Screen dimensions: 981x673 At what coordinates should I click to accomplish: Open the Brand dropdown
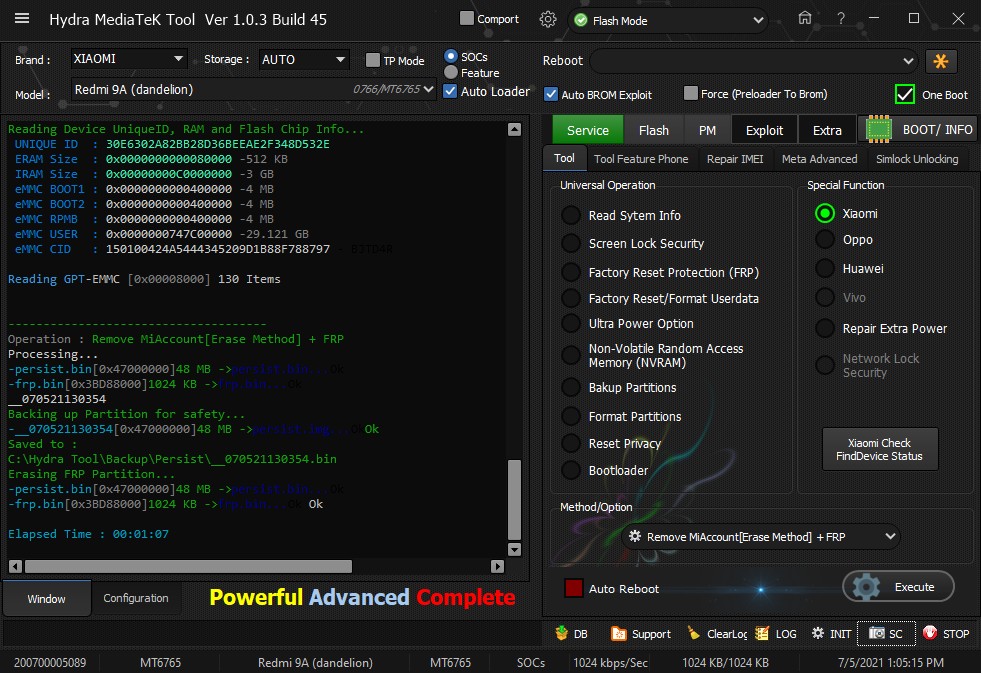click(x=129, y=59)
